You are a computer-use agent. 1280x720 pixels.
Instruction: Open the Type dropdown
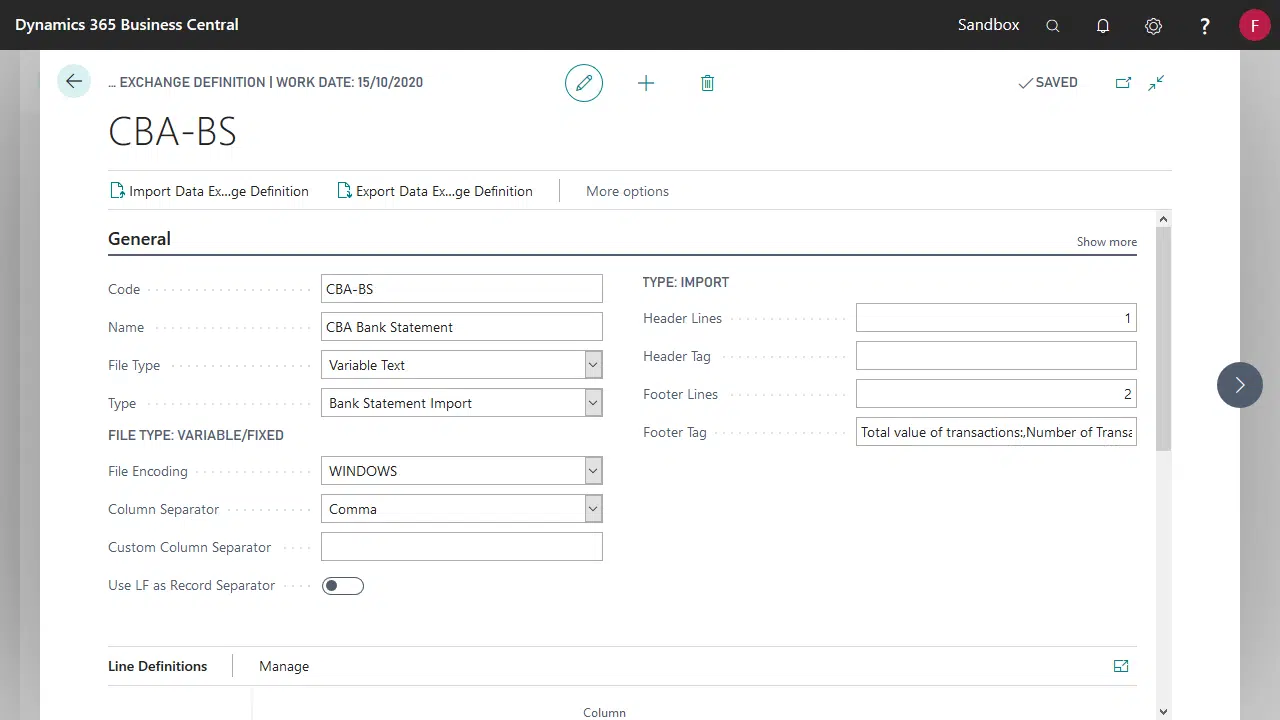[x=593, y=403]
